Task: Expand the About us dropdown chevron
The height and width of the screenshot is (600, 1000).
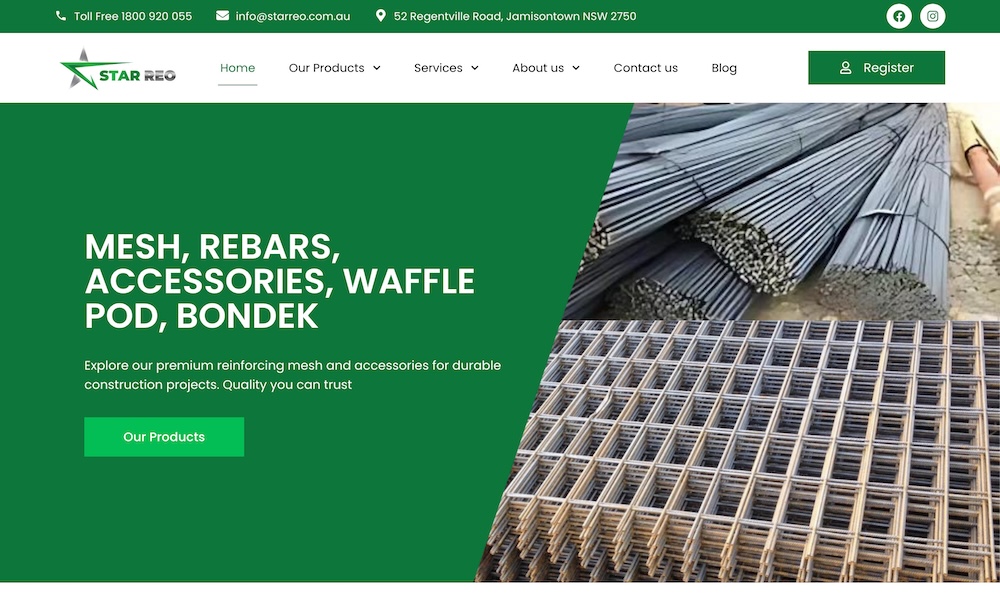Action: (x=576, y=68)
